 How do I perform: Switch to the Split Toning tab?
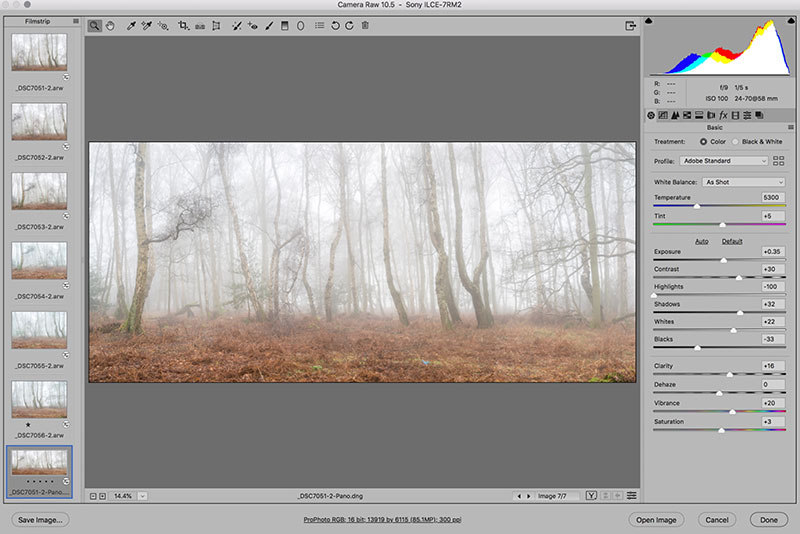(x=699, y=115)
